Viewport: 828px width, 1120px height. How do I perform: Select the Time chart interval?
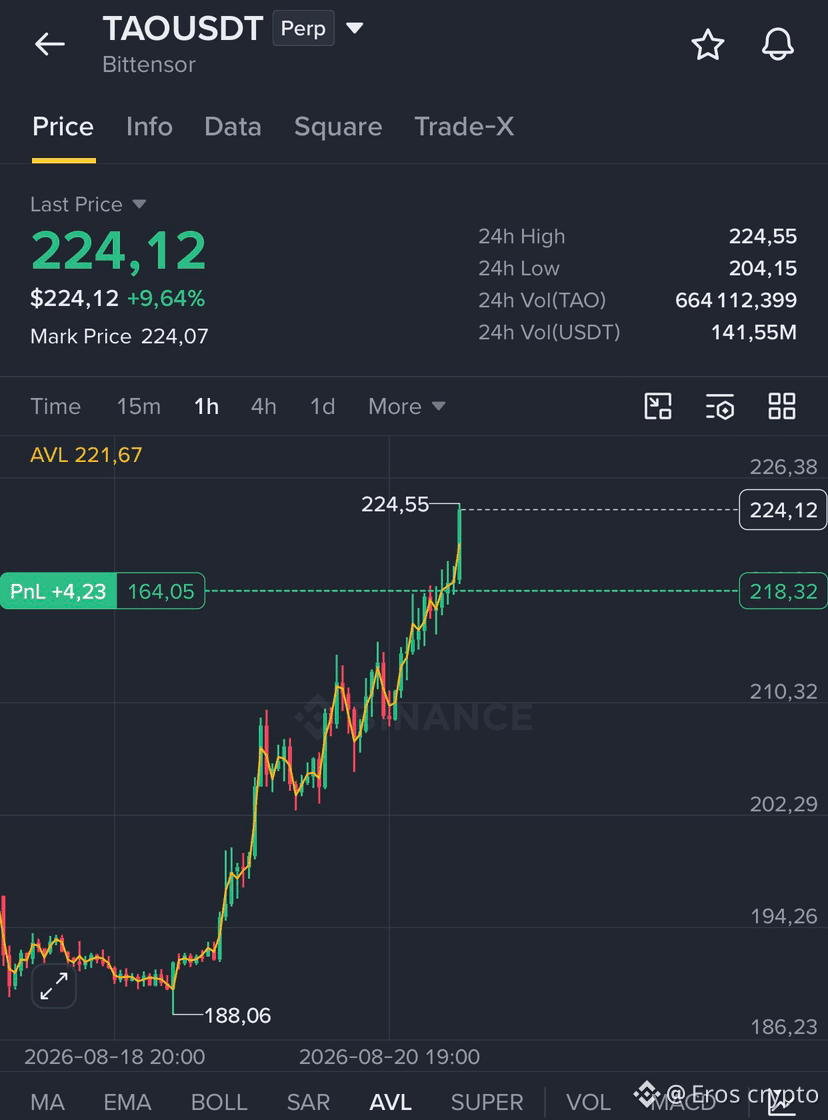[55, 406]
